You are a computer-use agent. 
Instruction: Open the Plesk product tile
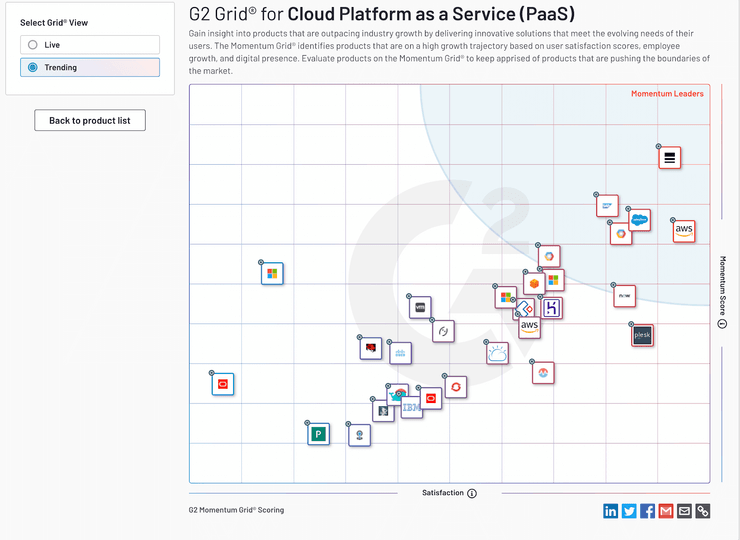pyautogui.click(x=642, y=335)
